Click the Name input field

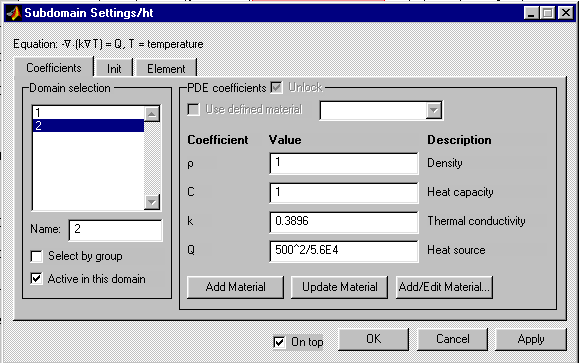click(x=116, y=230)
